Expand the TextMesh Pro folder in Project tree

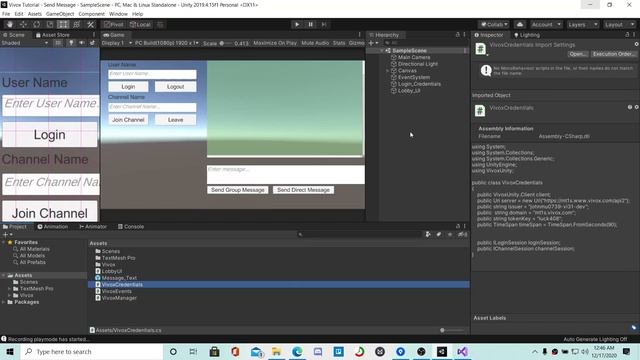9,289
